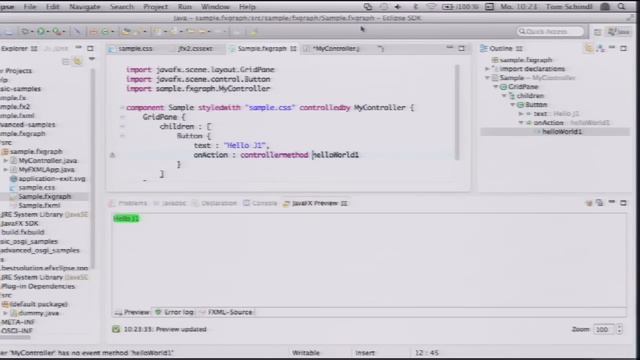This screenshot has width=640, height=360.
Task: Click the Debug bug icon in toolbar
Action: click(x=25, y=31)
